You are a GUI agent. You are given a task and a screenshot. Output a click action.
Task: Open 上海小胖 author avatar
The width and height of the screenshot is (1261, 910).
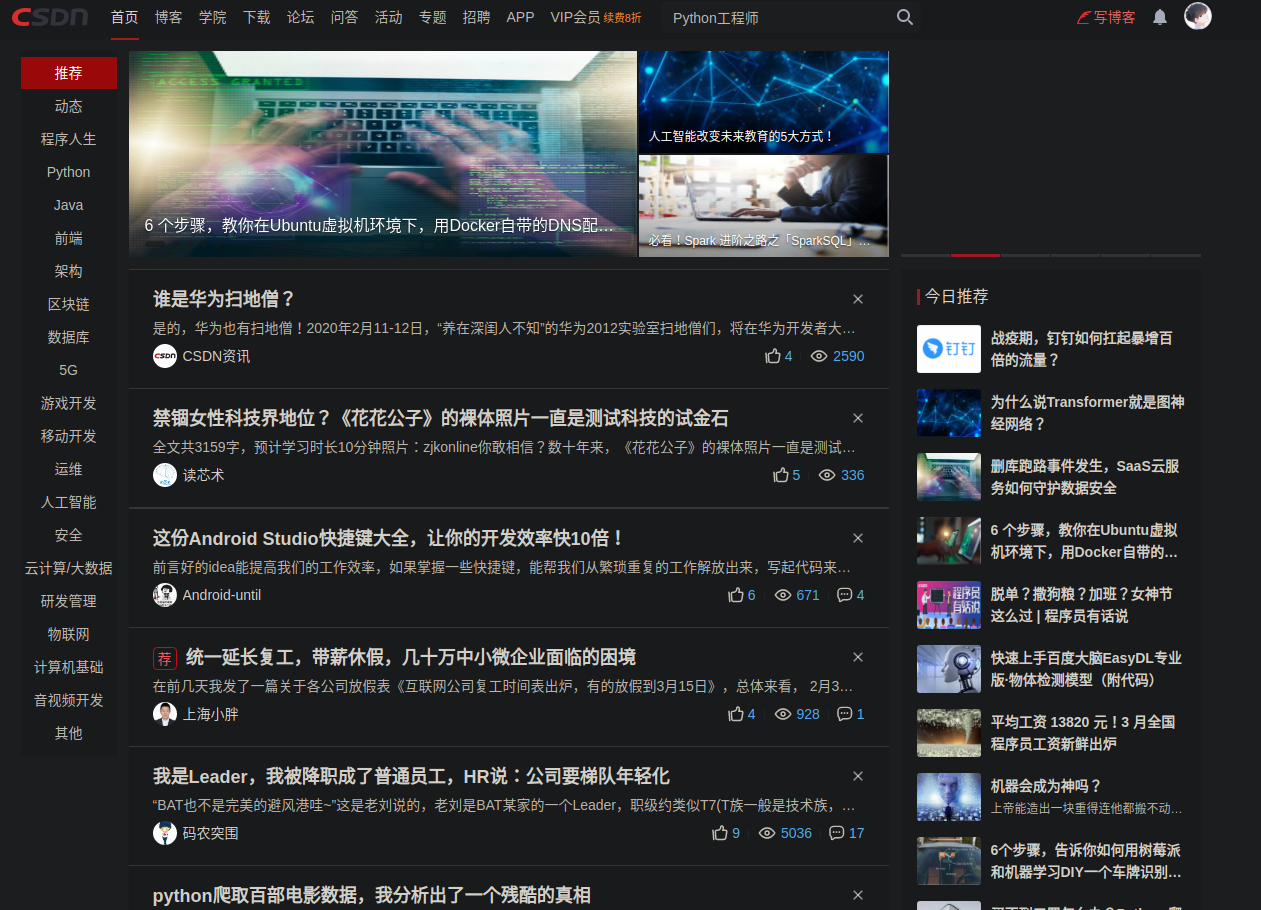[165, 714]
